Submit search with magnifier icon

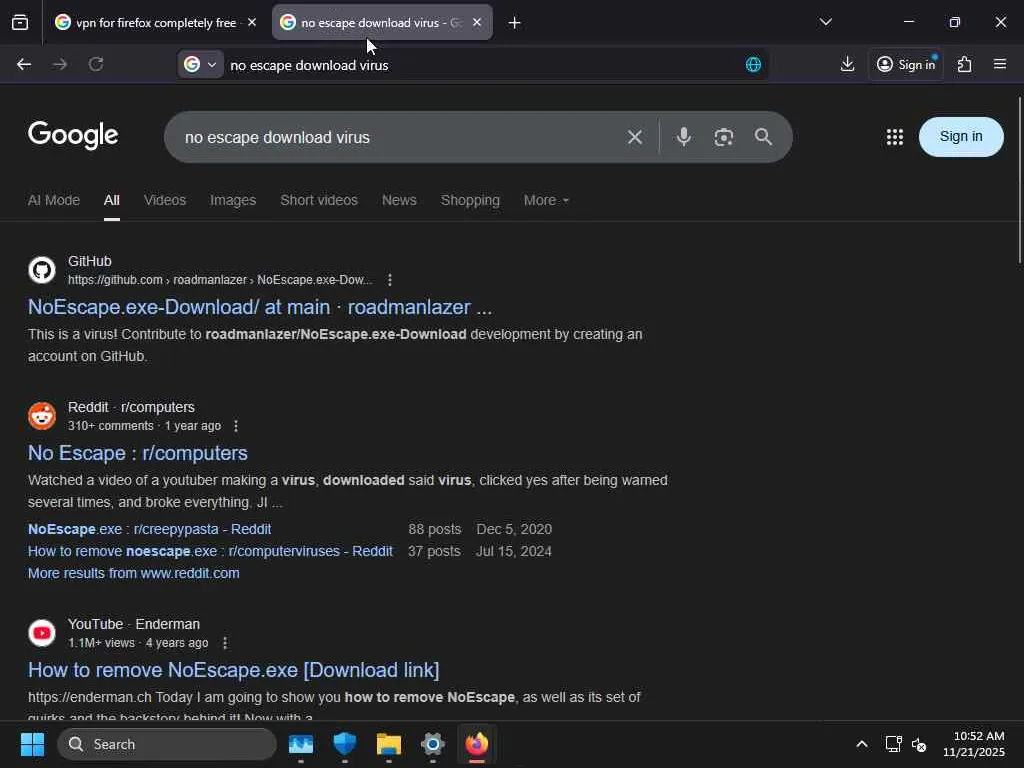tap(763, 137)
